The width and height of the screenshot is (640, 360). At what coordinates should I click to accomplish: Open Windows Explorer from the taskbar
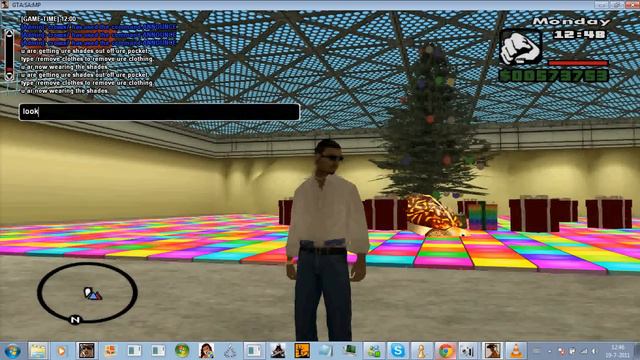(38, 351)
